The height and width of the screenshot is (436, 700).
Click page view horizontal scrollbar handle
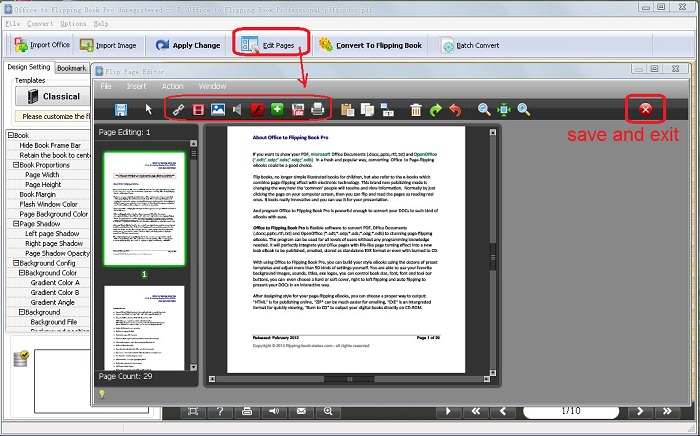tap(349, 379)
